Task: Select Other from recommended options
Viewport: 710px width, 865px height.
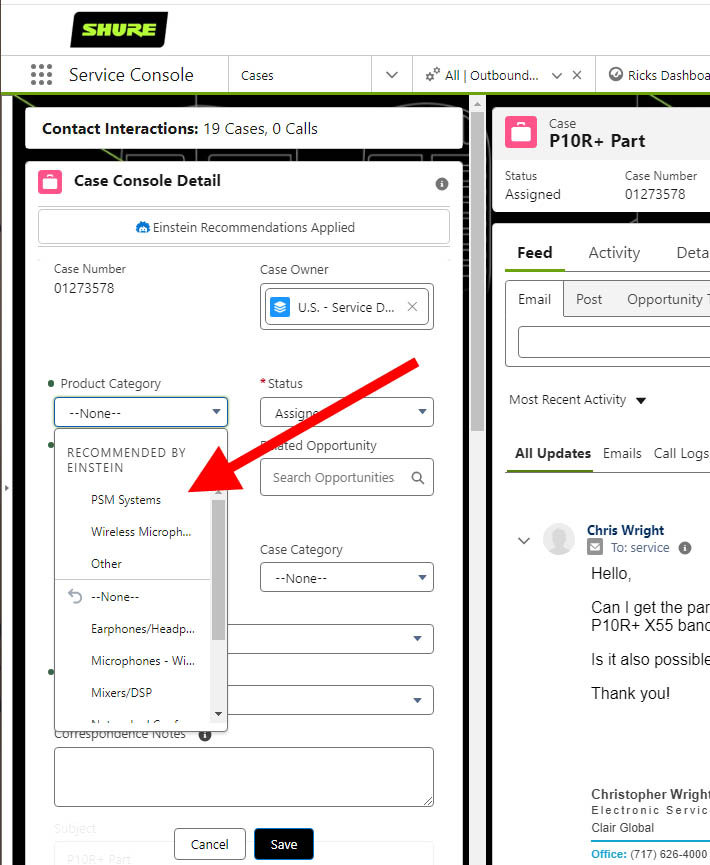Action: point(133,564)
